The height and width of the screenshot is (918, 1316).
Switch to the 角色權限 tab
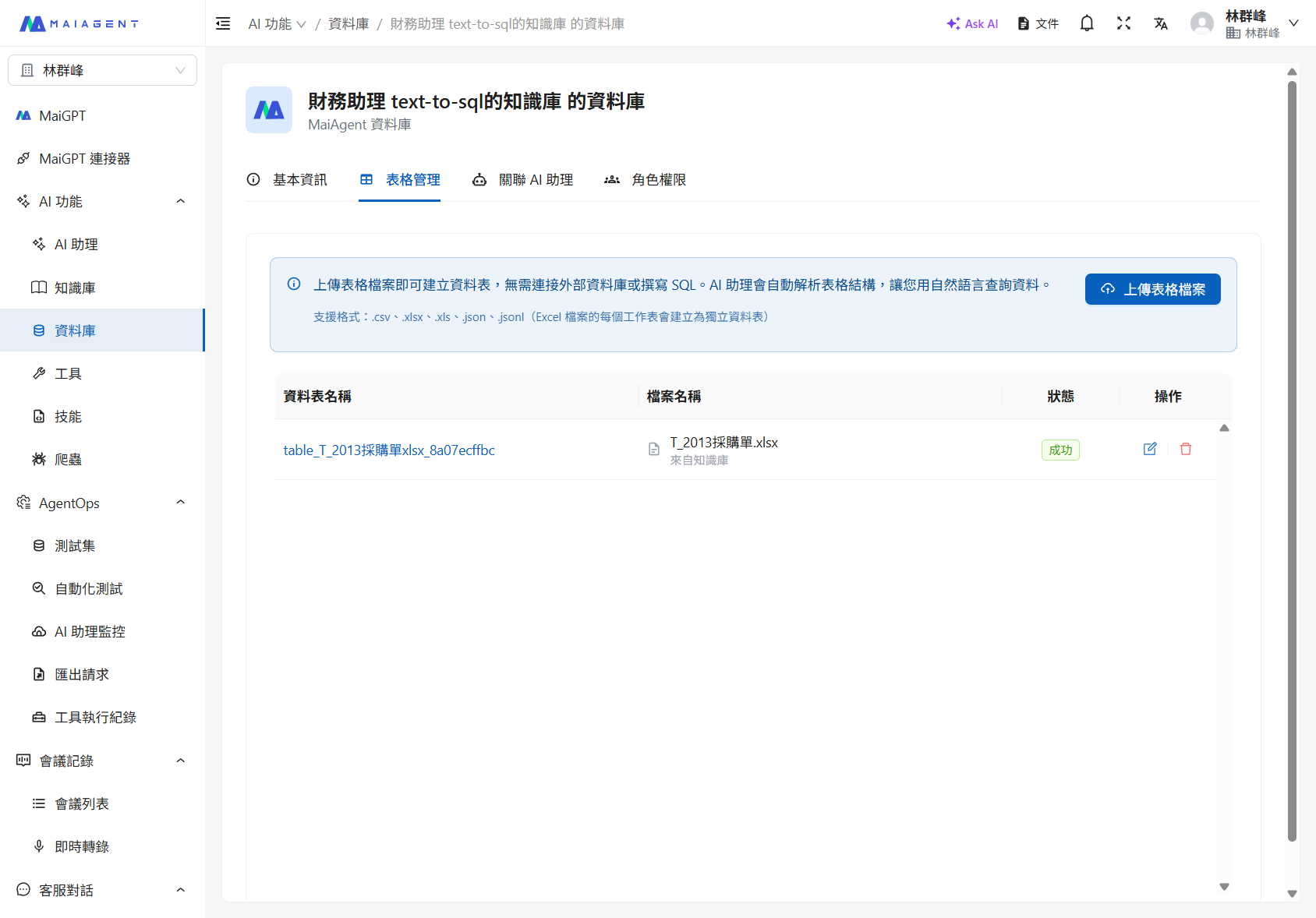click(659, 179)
